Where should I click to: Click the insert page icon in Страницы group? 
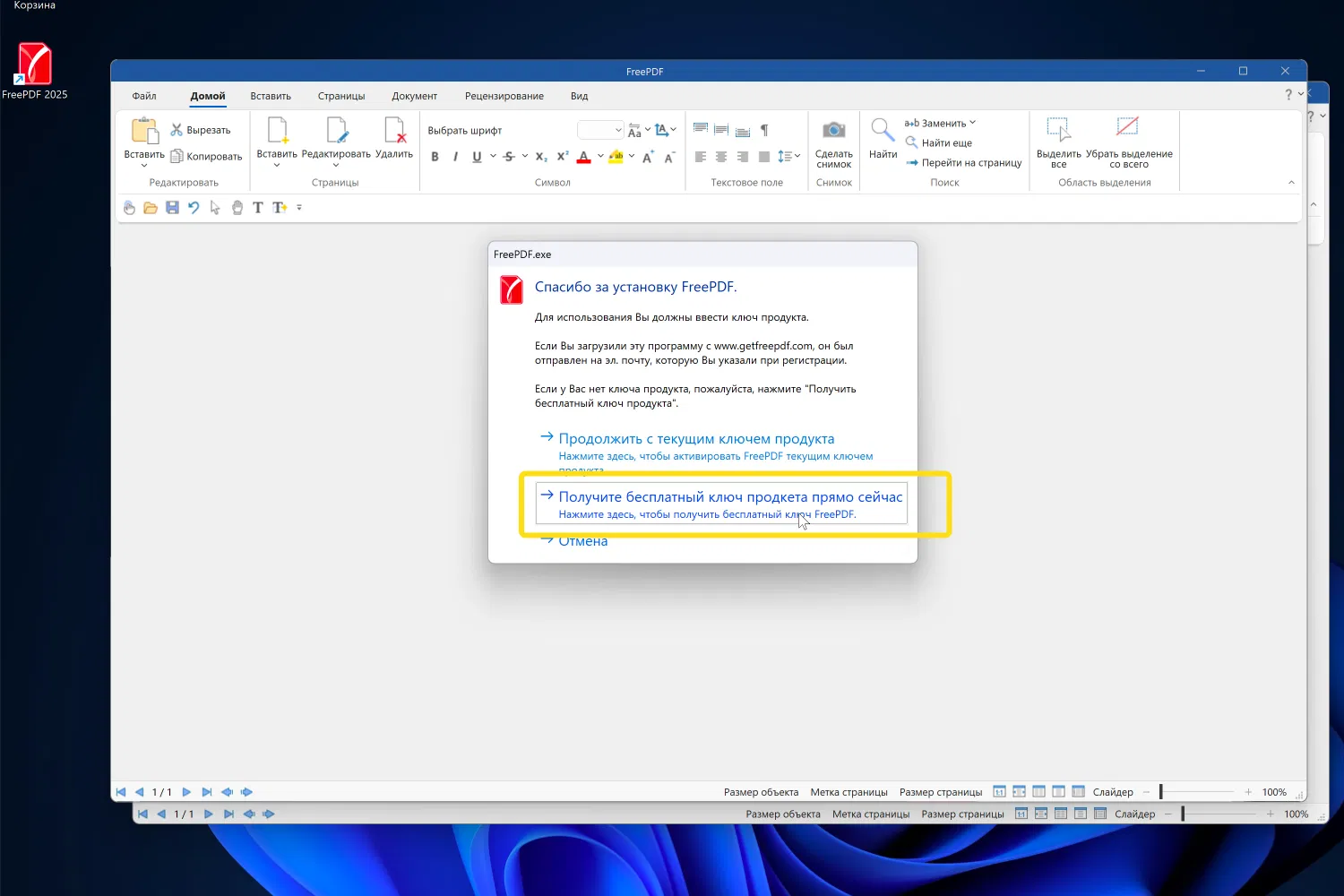coord(277,130)
